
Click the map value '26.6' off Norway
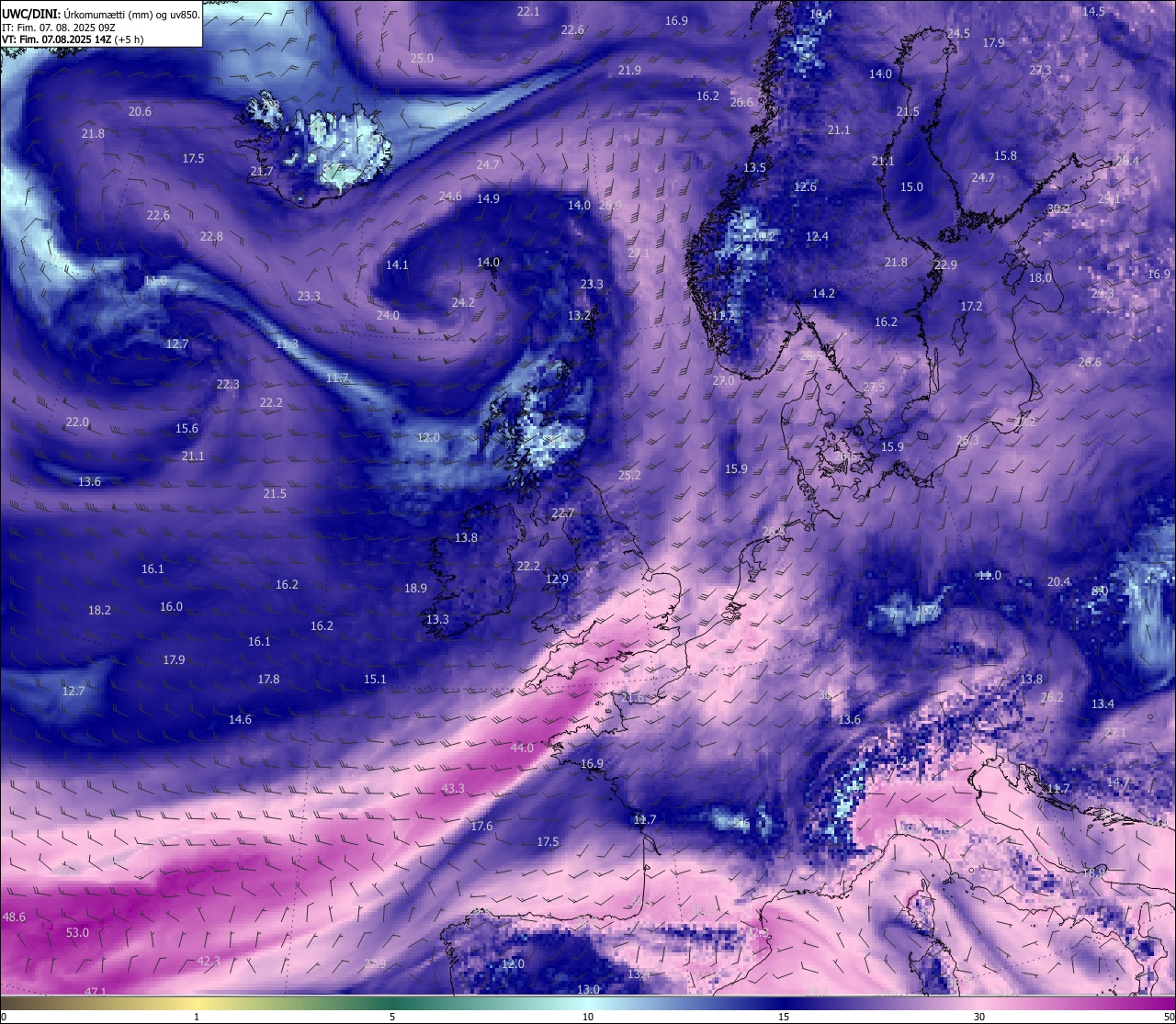[741, 102]
